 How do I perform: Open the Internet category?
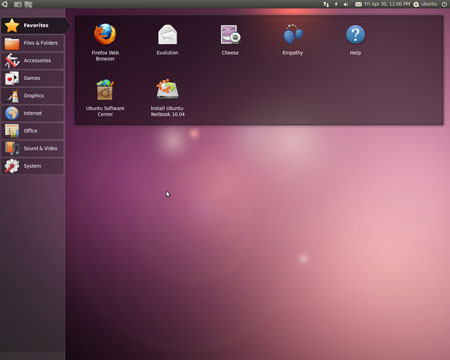(x=32, y=113)
